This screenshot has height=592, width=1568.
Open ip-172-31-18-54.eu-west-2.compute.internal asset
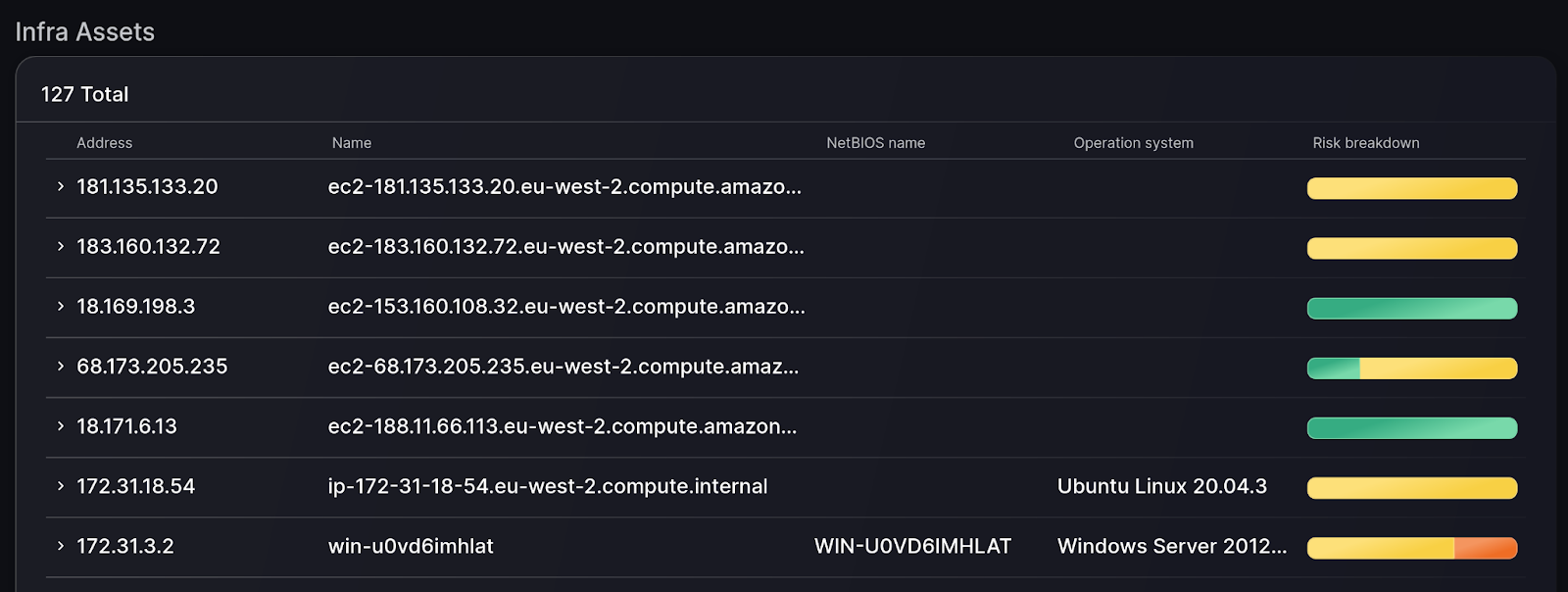click(x=548, y=486)
